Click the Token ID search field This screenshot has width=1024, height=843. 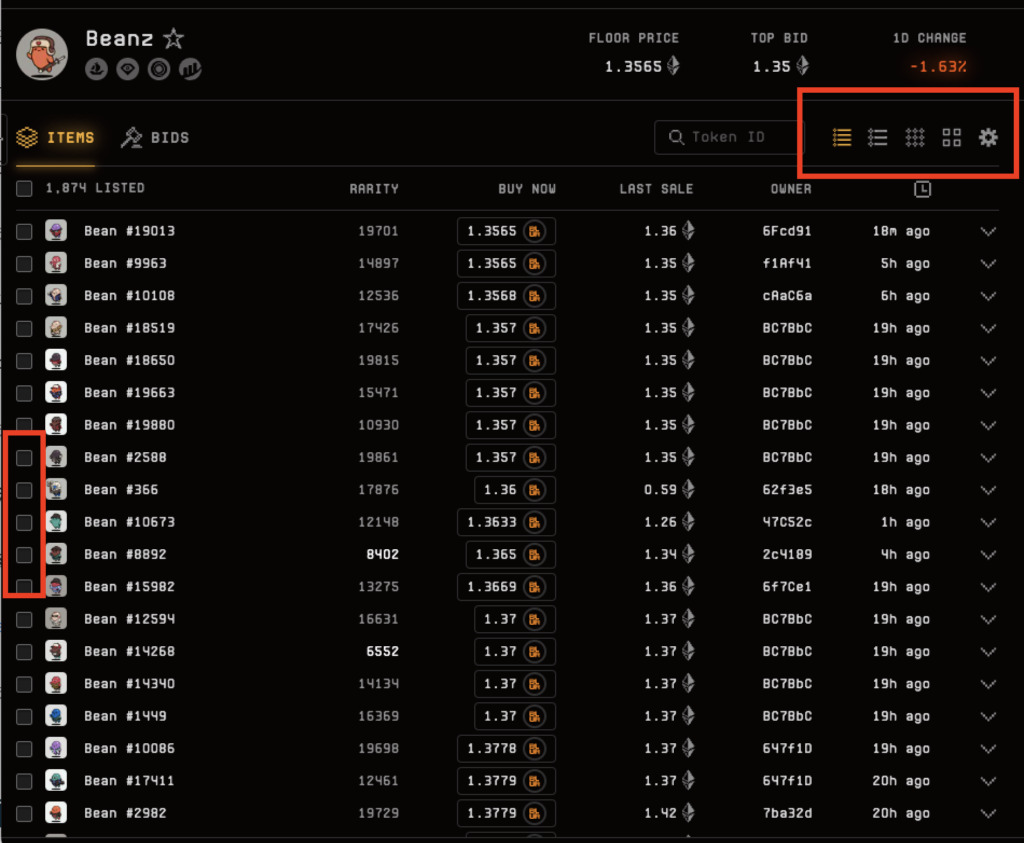[729, 137]
